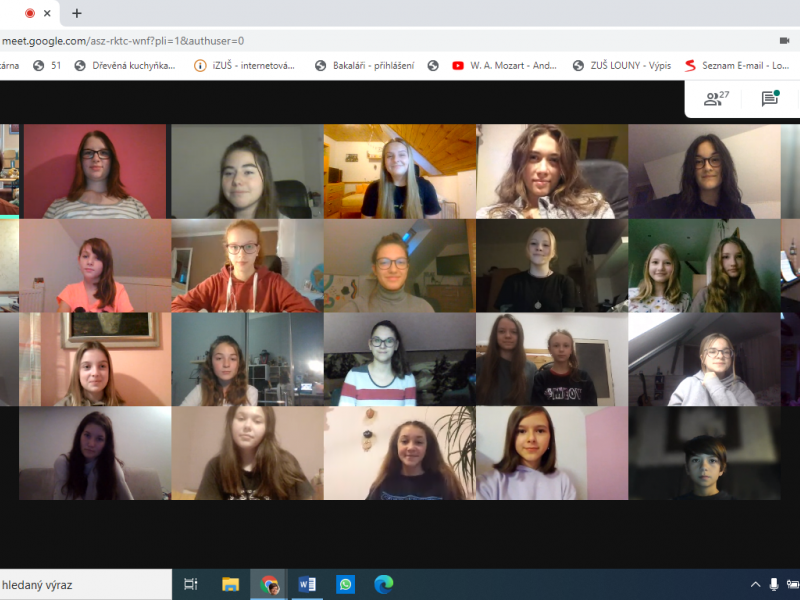This screenshot has width=800, height=600.
Task: Open the Bakaláři - přihlášení bookmark
Action: [x=366, y=65]
